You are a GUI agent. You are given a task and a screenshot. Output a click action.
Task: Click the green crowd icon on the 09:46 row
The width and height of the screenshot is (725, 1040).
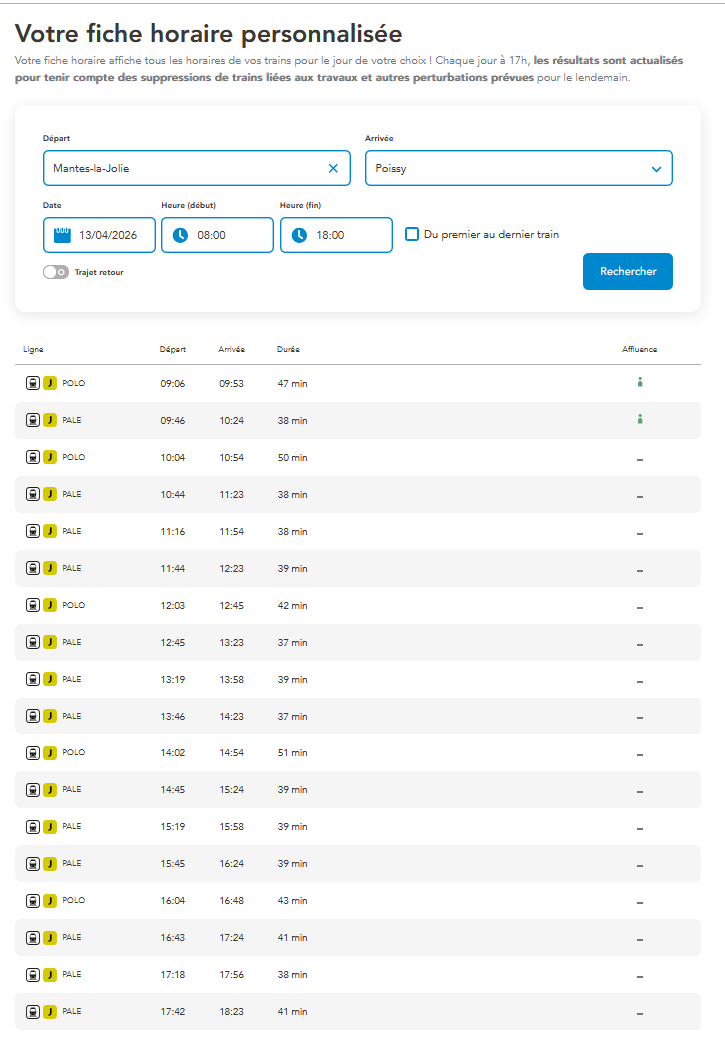(x=639, y=419)
